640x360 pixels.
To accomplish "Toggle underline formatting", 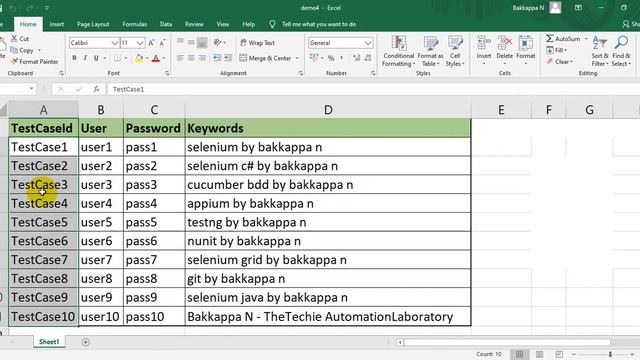I will tap(96, 58).
